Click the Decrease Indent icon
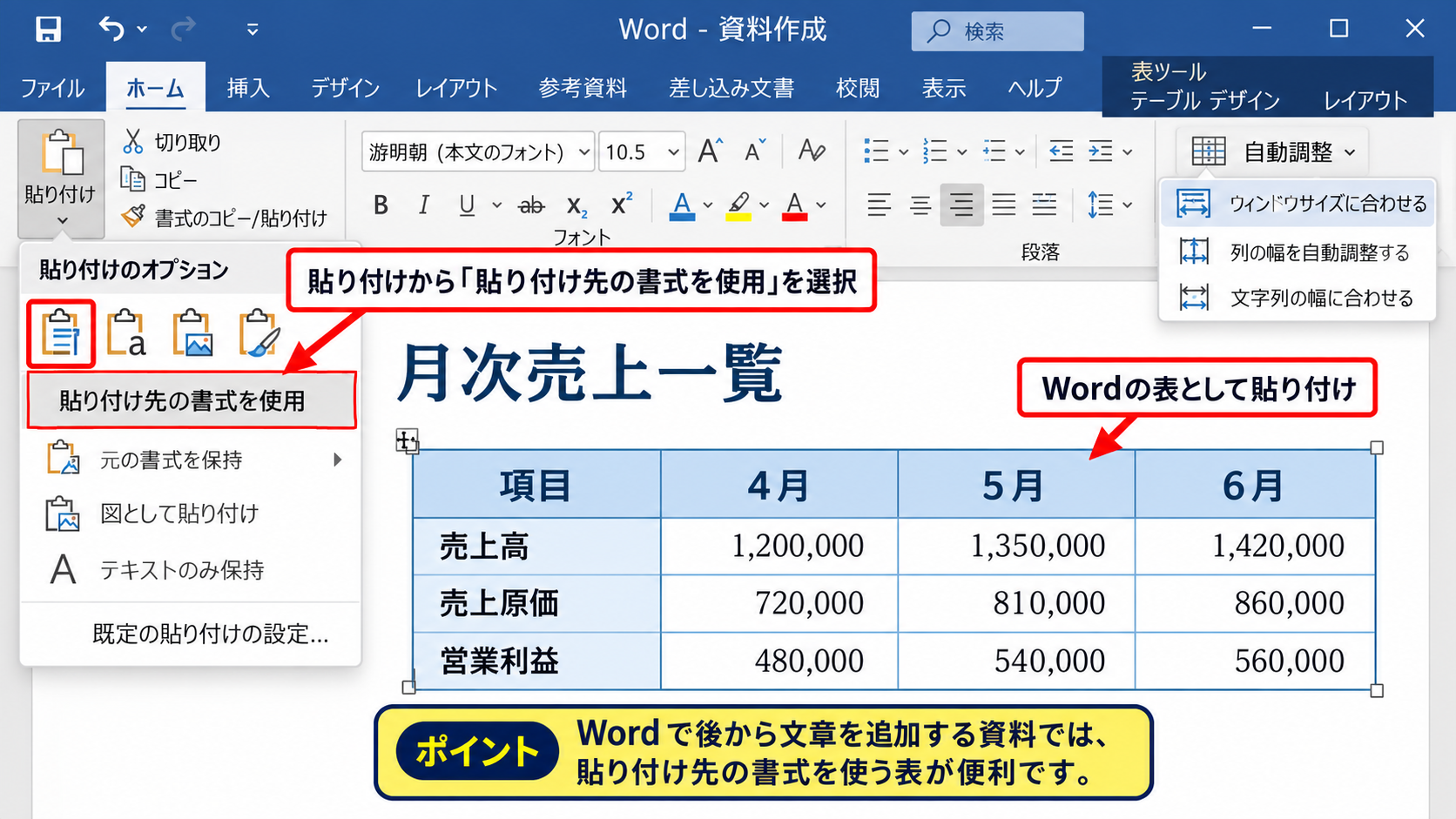The height and width of the screenshot is (819, 1456). coord(1061,151)
